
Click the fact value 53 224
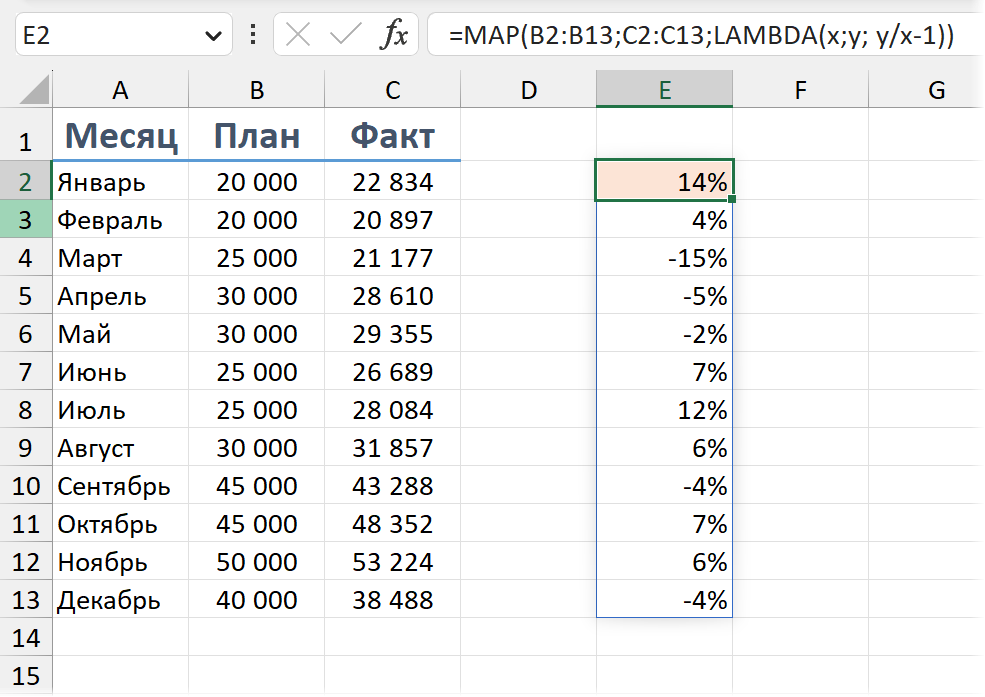(x=393, y=562)
